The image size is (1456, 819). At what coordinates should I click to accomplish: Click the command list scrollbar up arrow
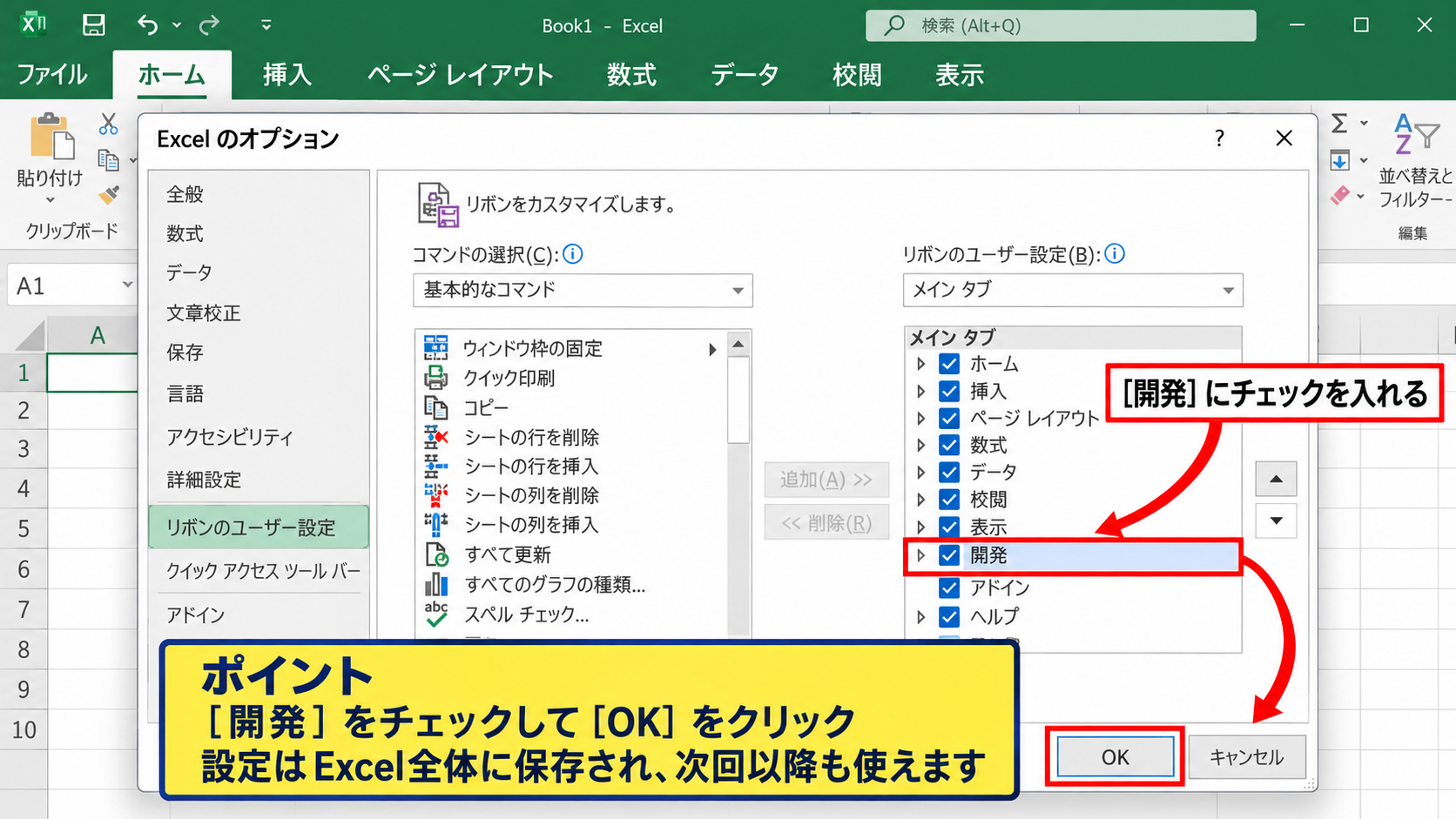(x=738, y=345)
